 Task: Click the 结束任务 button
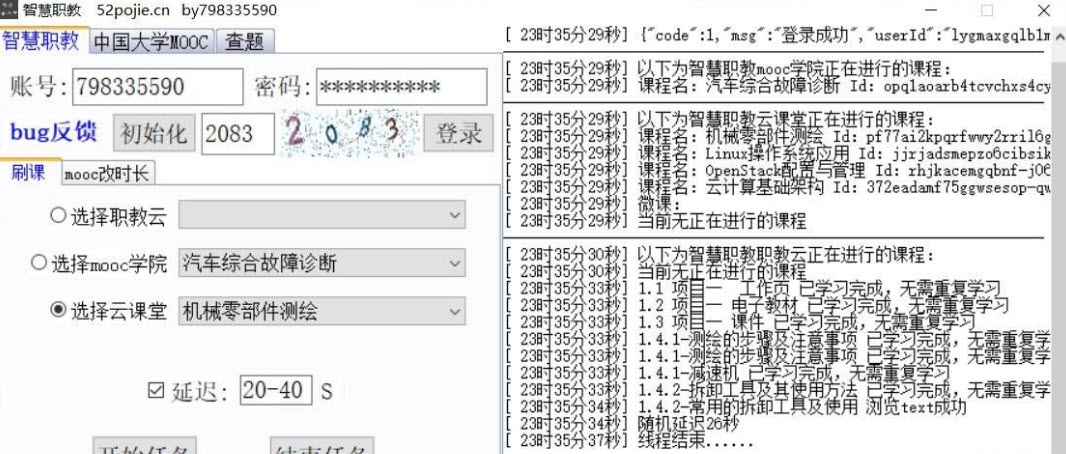click(x=322, y=447)
